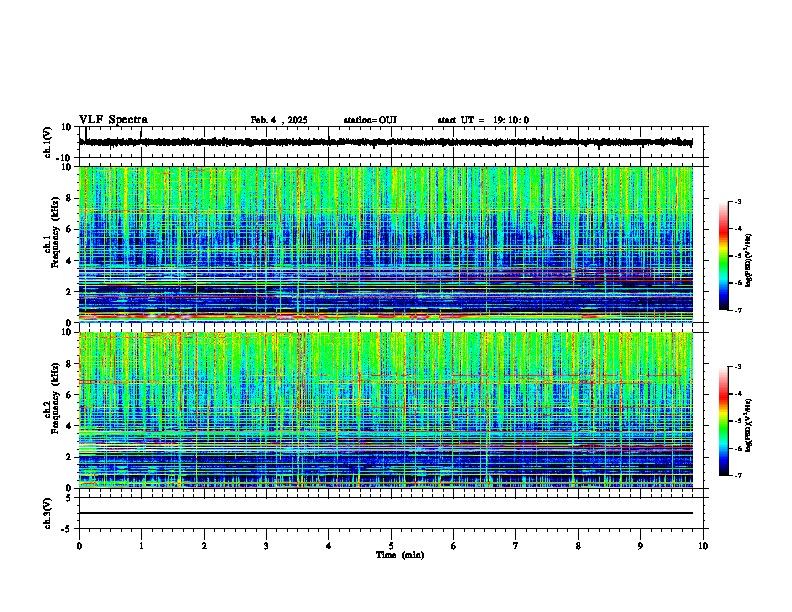Select the ch.1 "Frequency (kHz)" axis label

[55, 232]
